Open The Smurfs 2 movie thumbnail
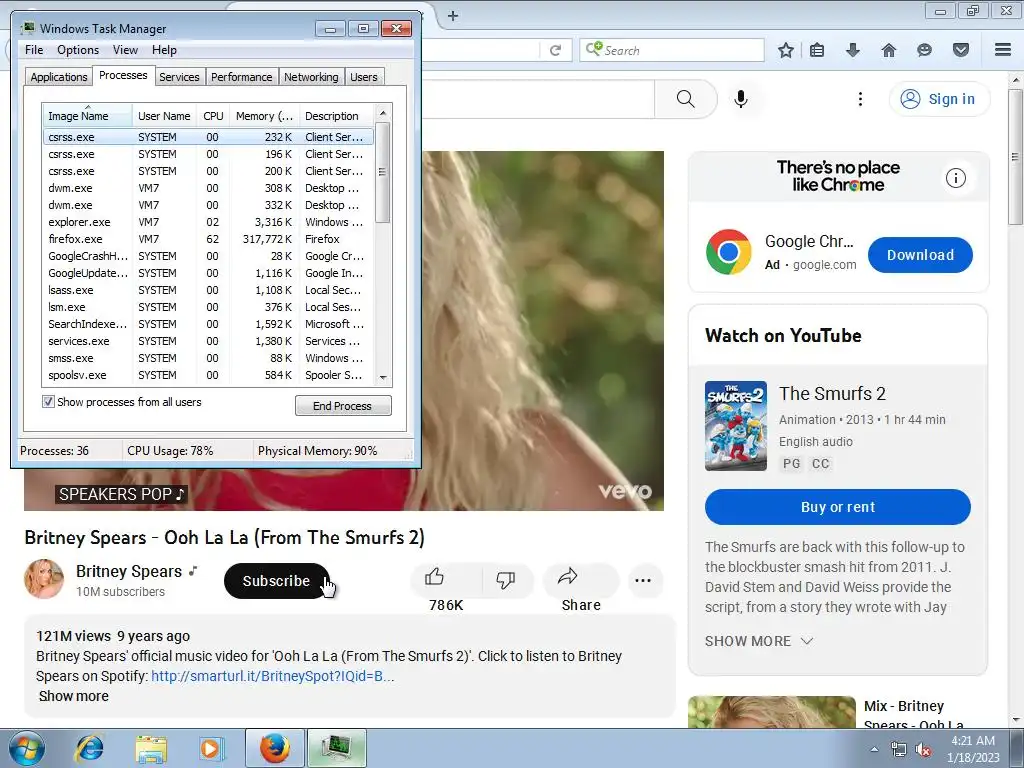Screen dimensions: 1024x768 735,426
